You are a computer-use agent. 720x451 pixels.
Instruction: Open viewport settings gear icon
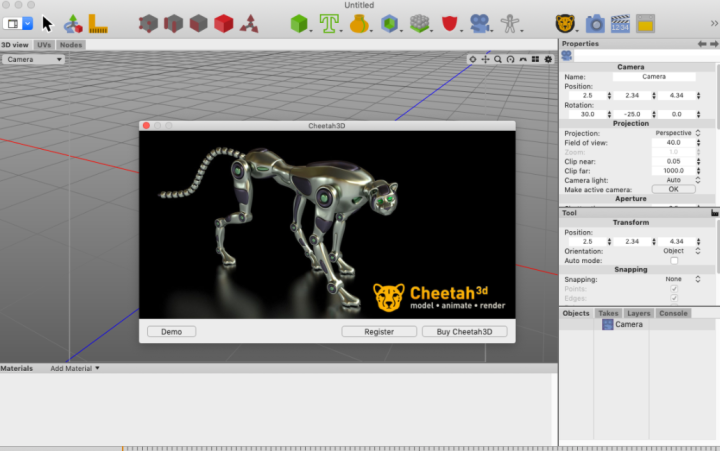click(x=548, y=59)
